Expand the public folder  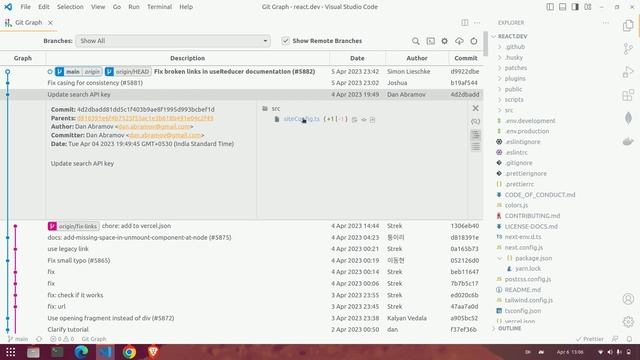pyautogui.click(x=500, y=89)
